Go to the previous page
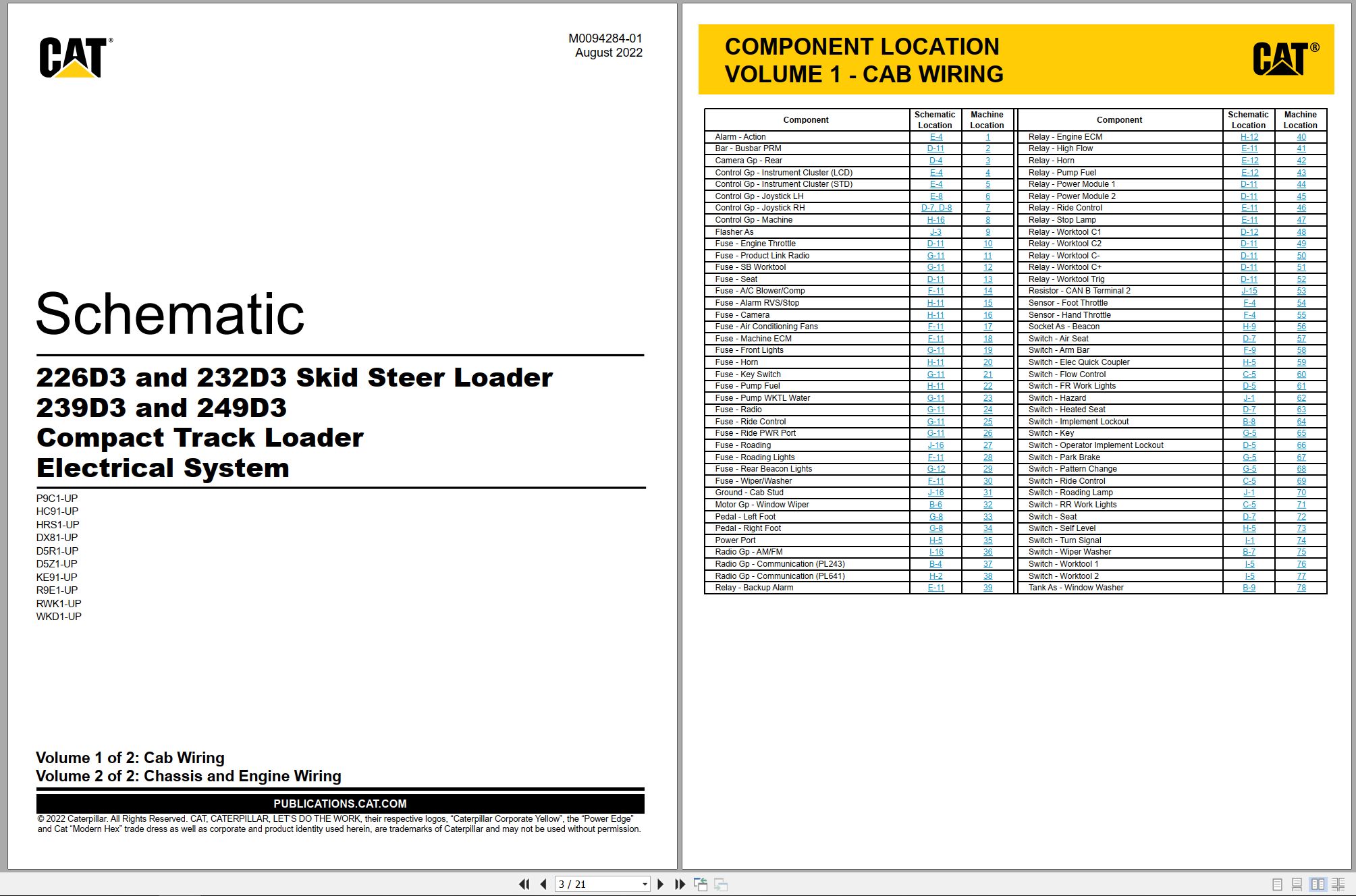Screen dimensions: 1356x896 (543, 884)
